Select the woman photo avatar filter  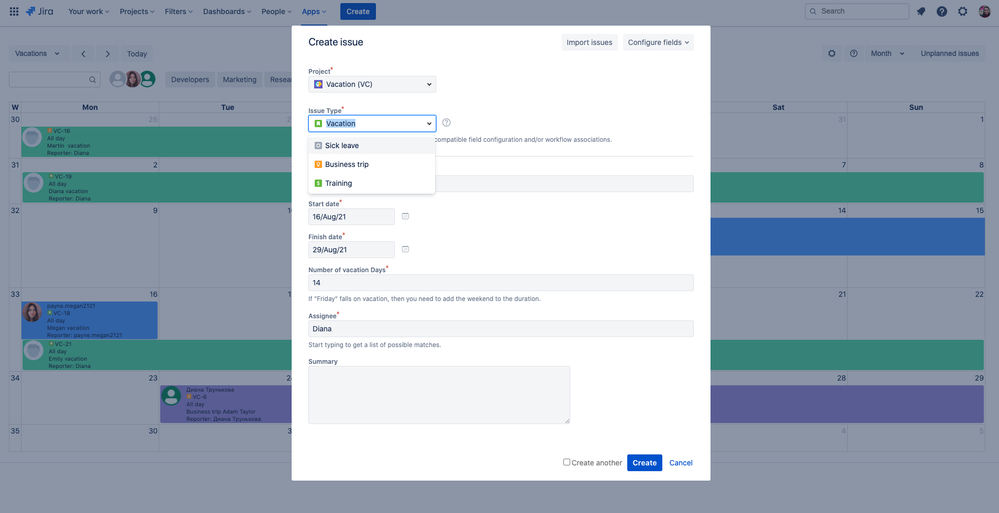click(133, 79)
